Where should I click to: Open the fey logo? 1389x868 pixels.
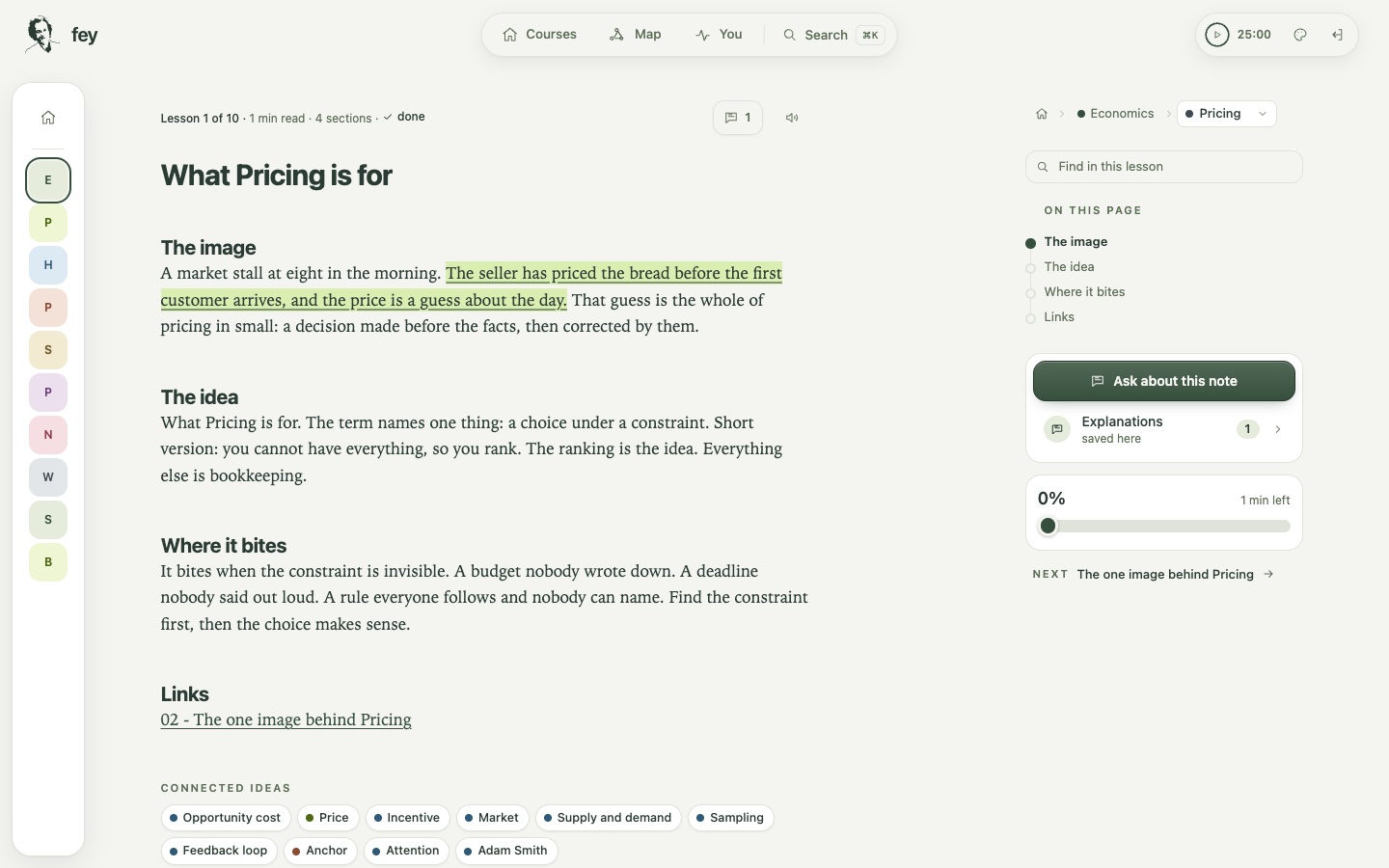point(61,35)
